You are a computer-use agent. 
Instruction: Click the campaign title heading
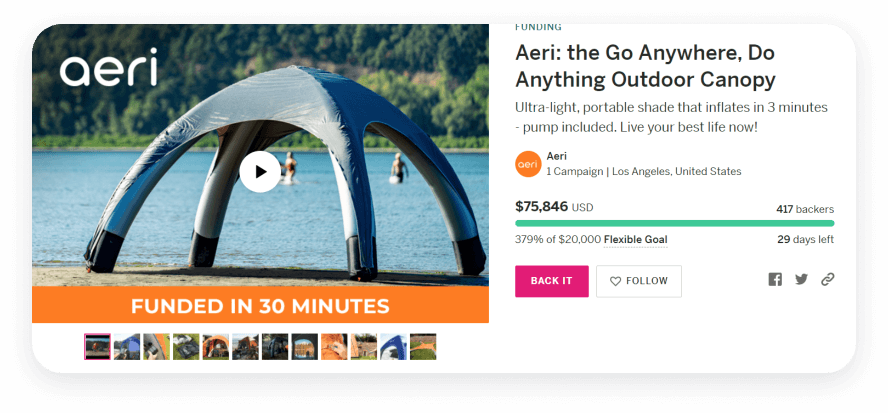click(x=645, y=66)
